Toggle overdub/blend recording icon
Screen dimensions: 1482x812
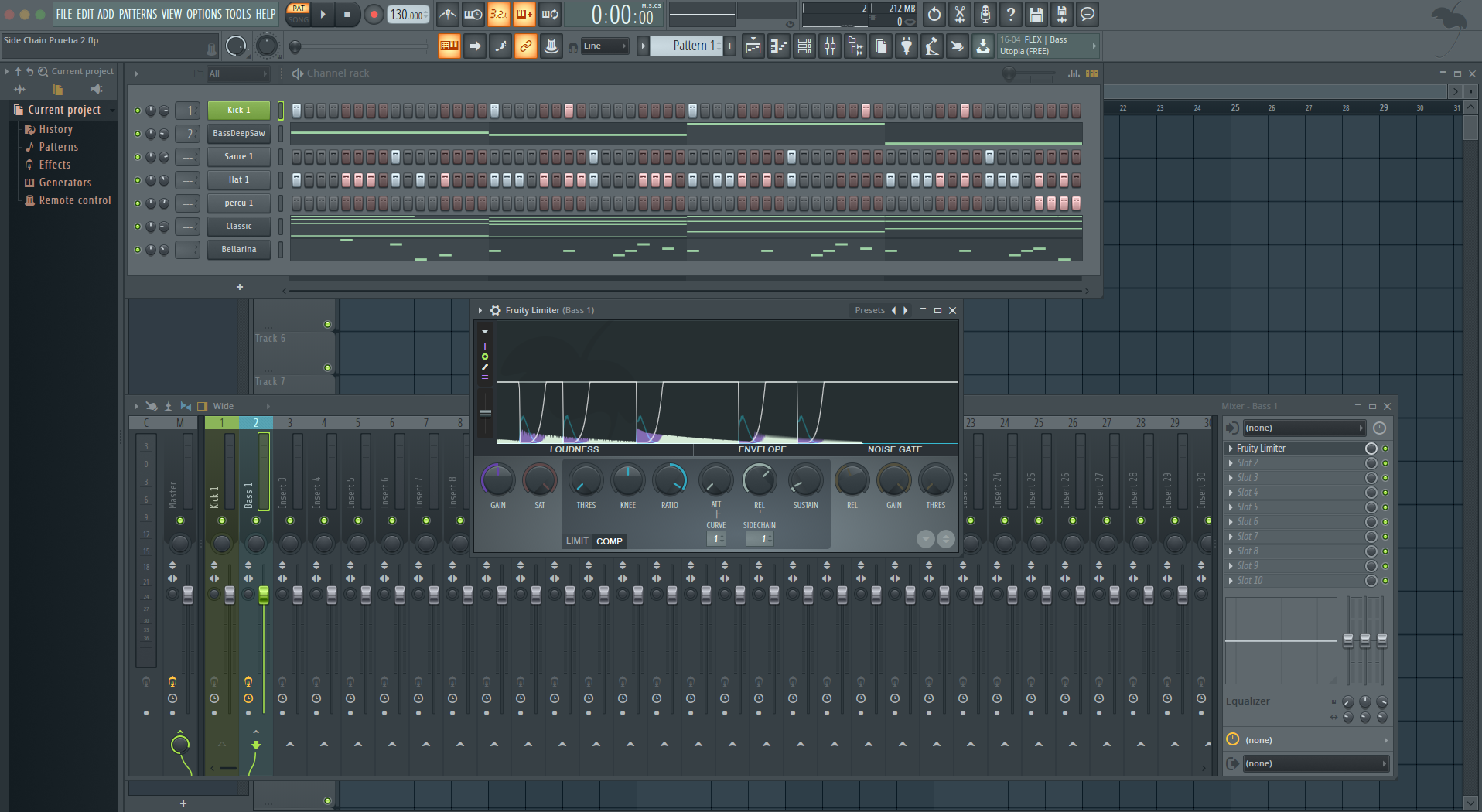click(524, 14)
